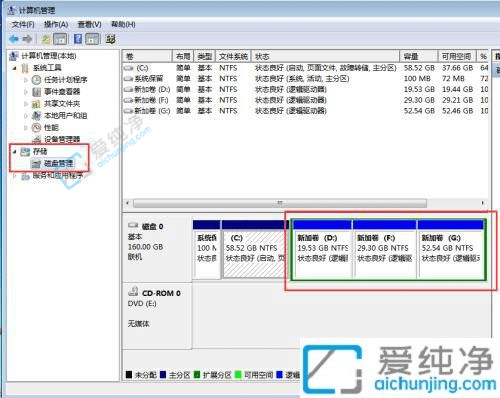
Task: Click the green 扩展分区 legend swatch
Action: pyautogui.click(x=197, y=375)
